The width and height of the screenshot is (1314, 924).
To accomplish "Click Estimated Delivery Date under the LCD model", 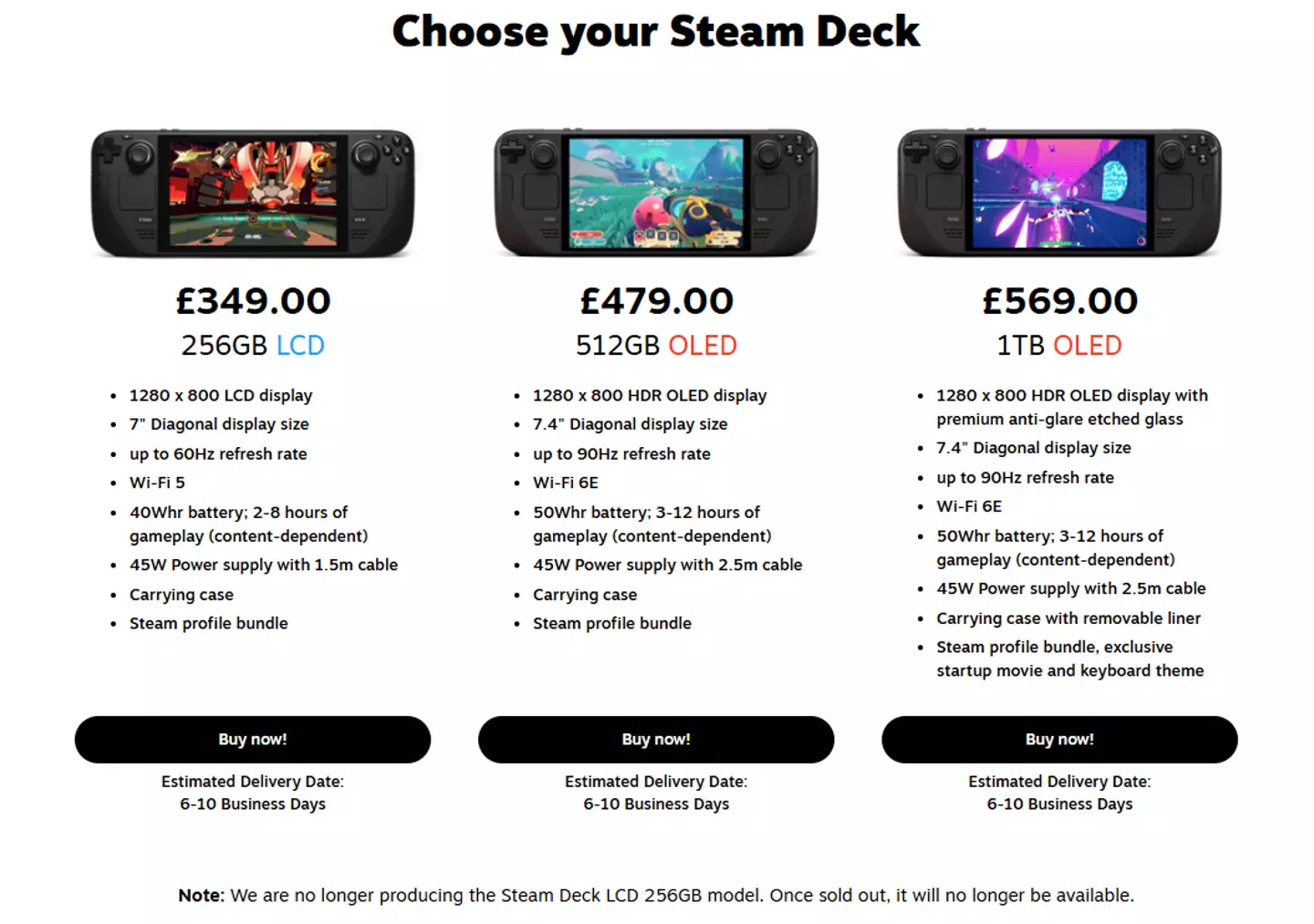I will click(253, 782).
